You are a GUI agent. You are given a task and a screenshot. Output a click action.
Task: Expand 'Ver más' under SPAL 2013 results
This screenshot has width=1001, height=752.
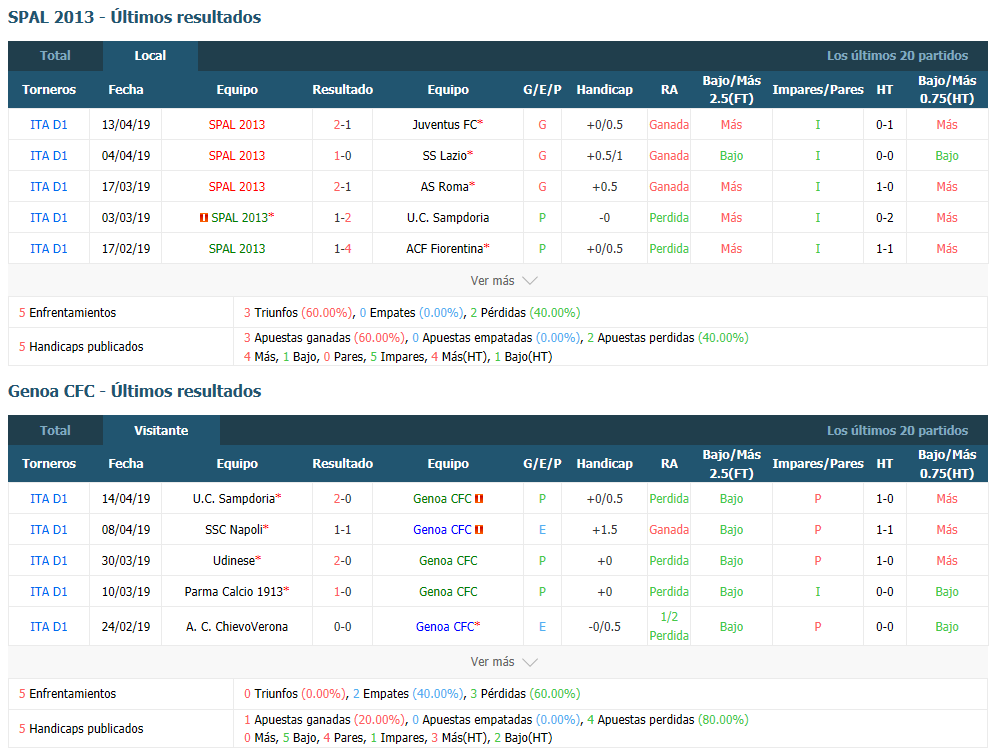pos(504,280)
